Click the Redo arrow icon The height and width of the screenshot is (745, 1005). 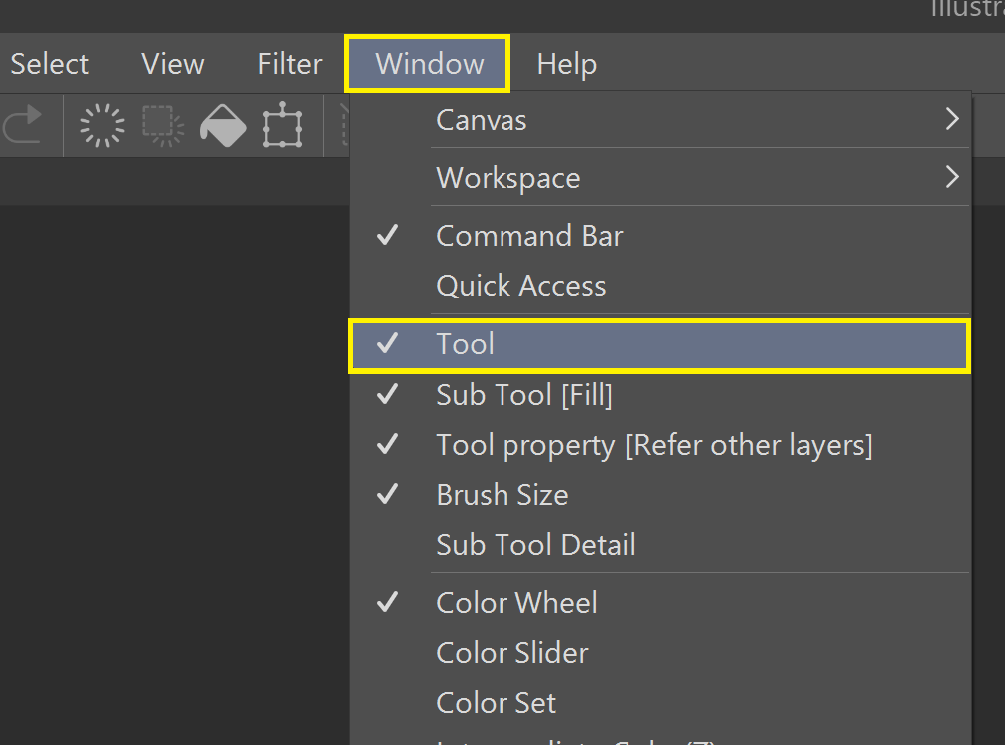(x=22, y=126)
